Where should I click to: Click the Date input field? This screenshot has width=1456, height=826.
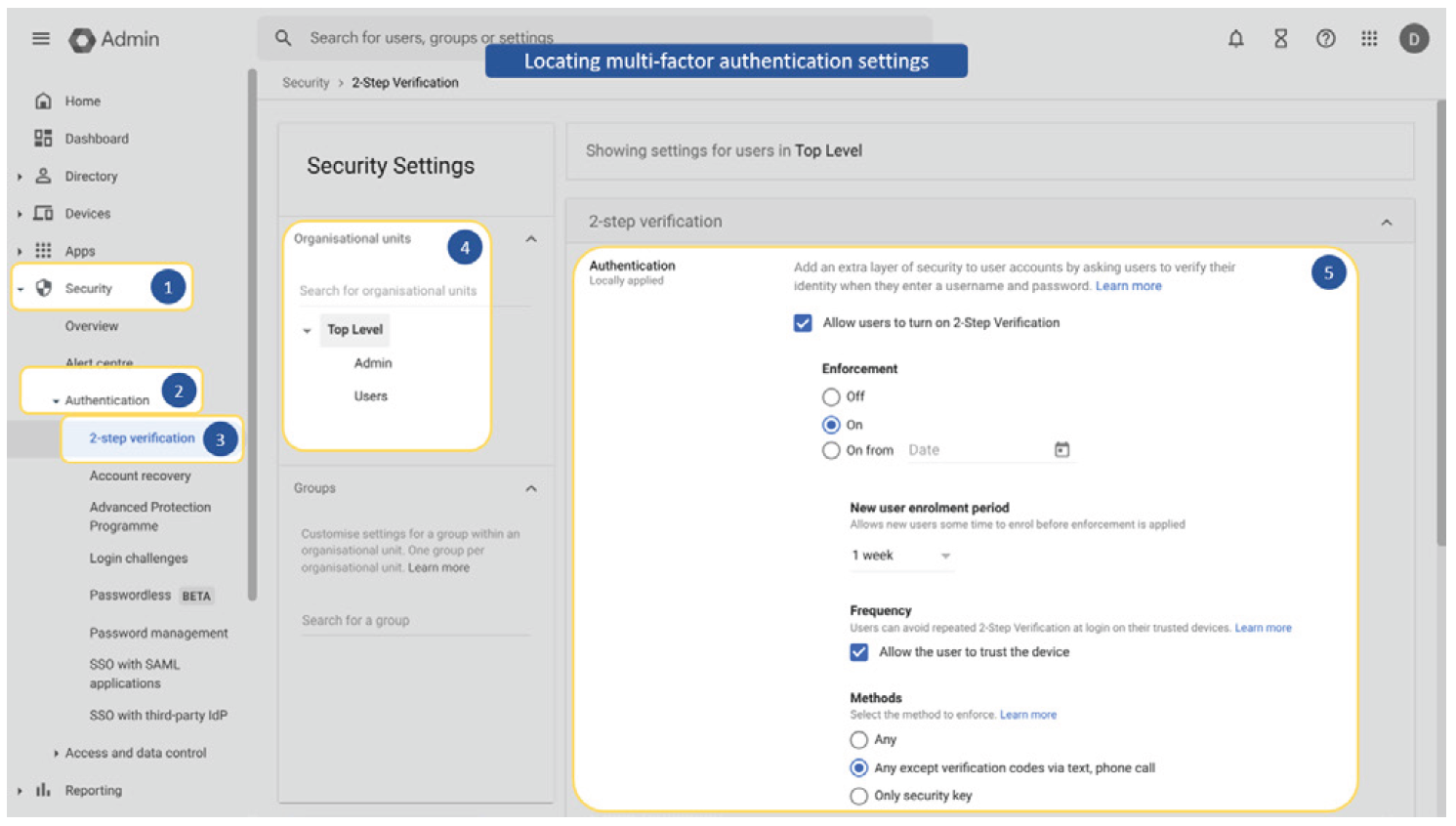(977, 450)
